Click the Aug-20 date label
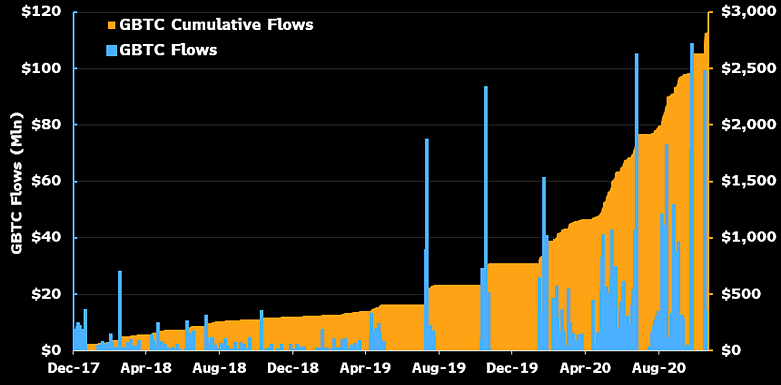Image resolution: width=781 pixels, height=385 pixels. coord(659,369)
